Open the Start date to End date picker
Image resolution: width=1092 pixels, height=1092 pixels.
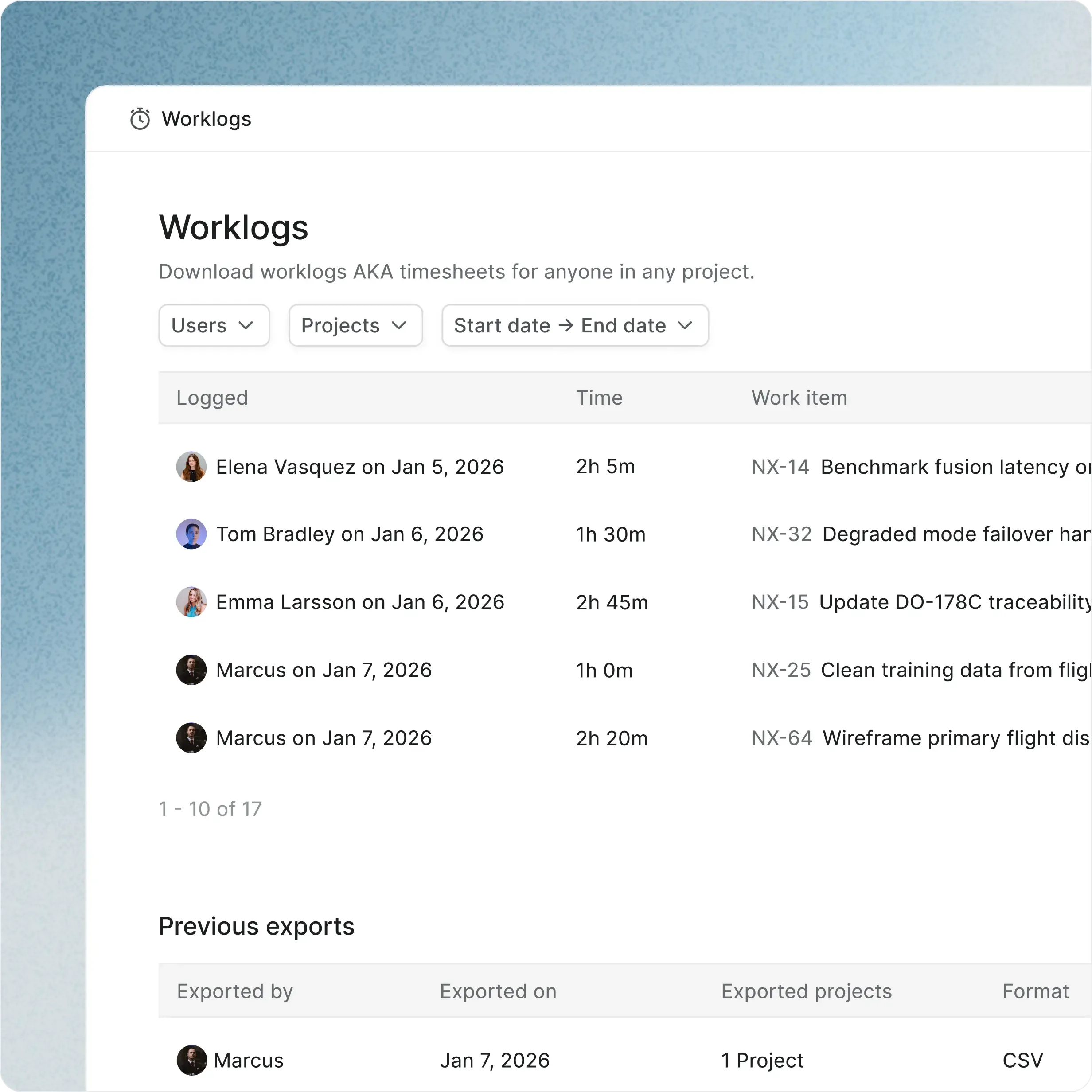point(574,326)
